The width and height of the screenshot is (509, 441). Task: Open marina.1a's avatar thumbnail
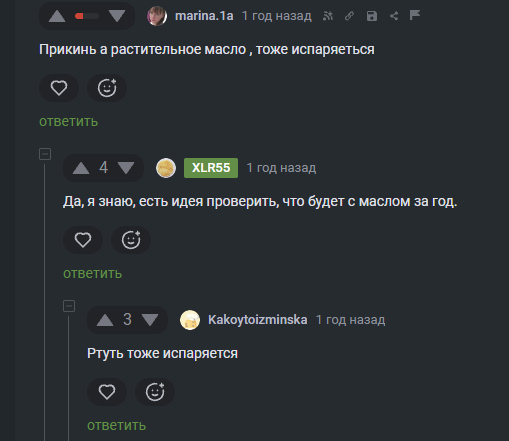157,16
